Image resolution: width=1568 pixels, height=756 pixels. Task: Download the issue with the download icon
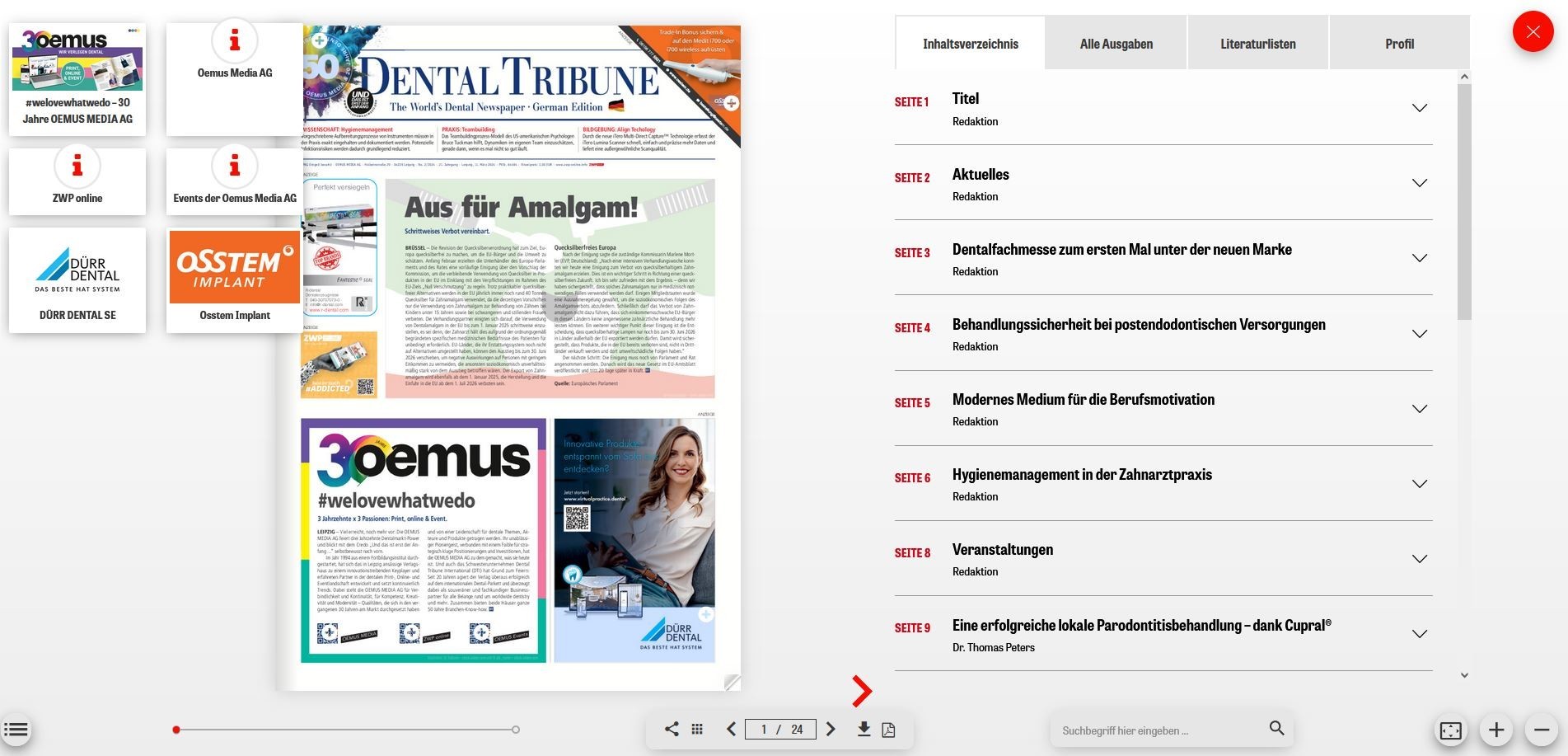coord(864,729)
